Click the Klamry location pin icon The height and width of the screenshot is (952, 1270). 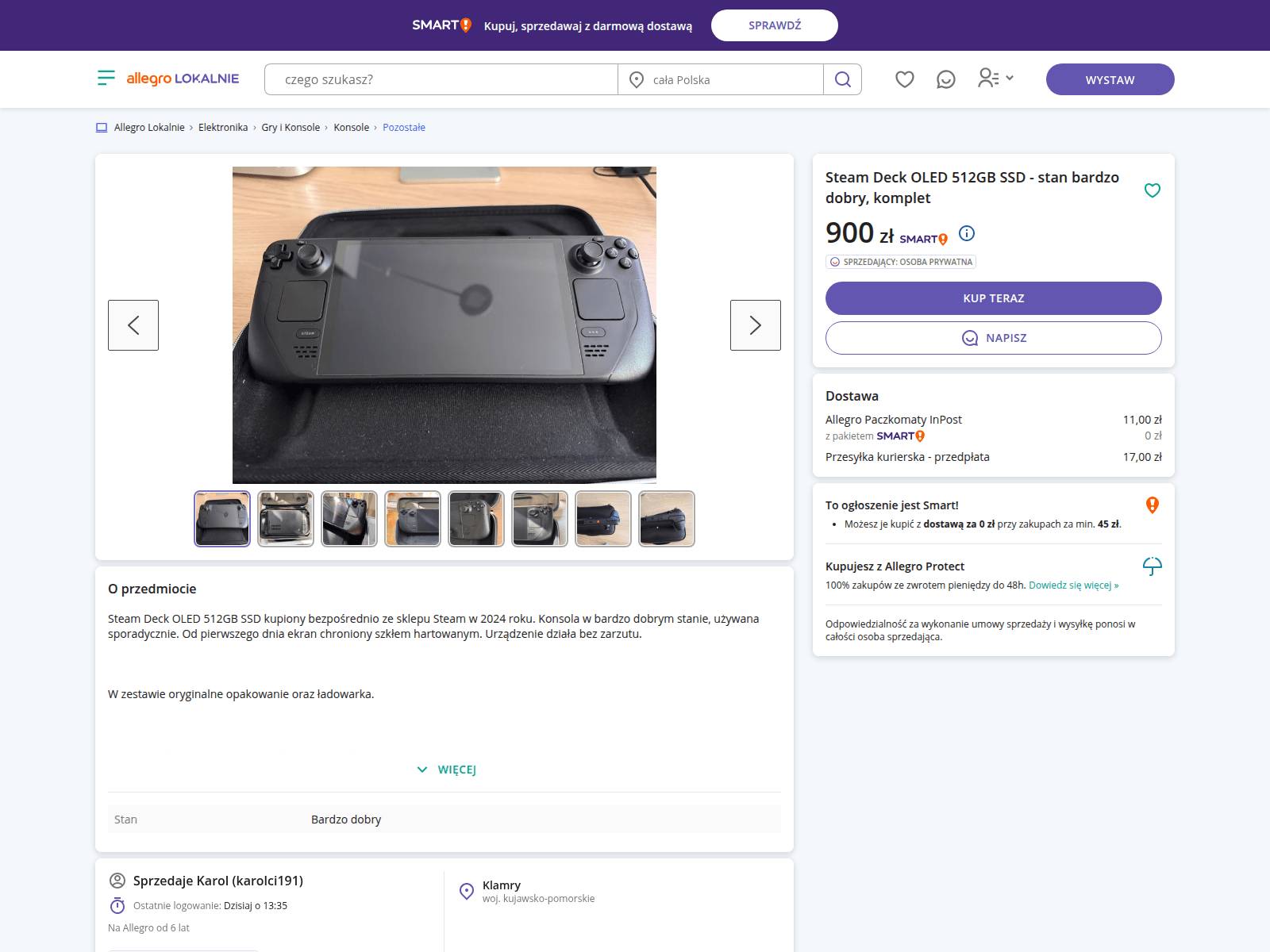pos(467,891)
